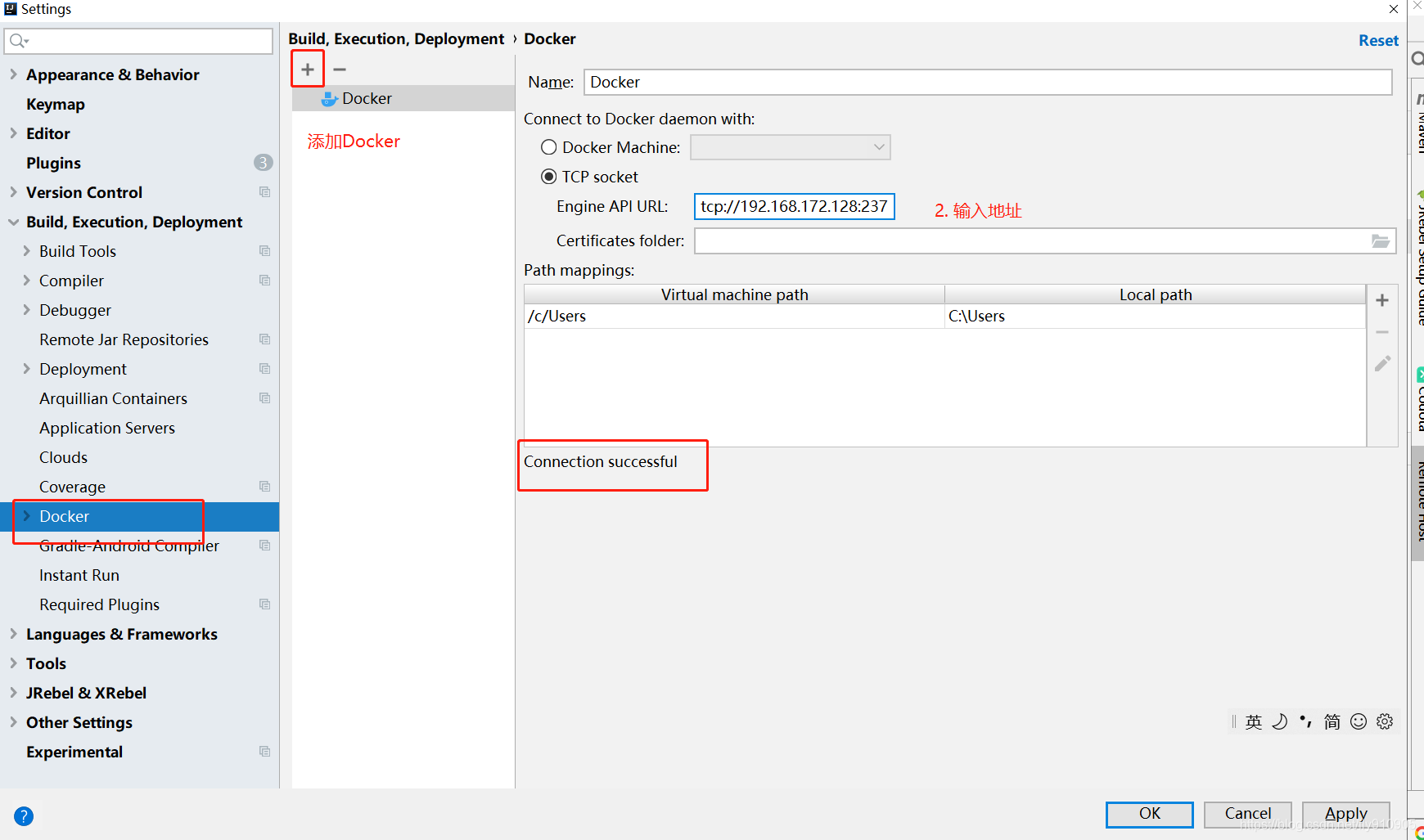The height and width of the screenshot is (840, 1424).
Task: Edit selected path mapping with pencil icon
Action: (x=1382, y=363)
